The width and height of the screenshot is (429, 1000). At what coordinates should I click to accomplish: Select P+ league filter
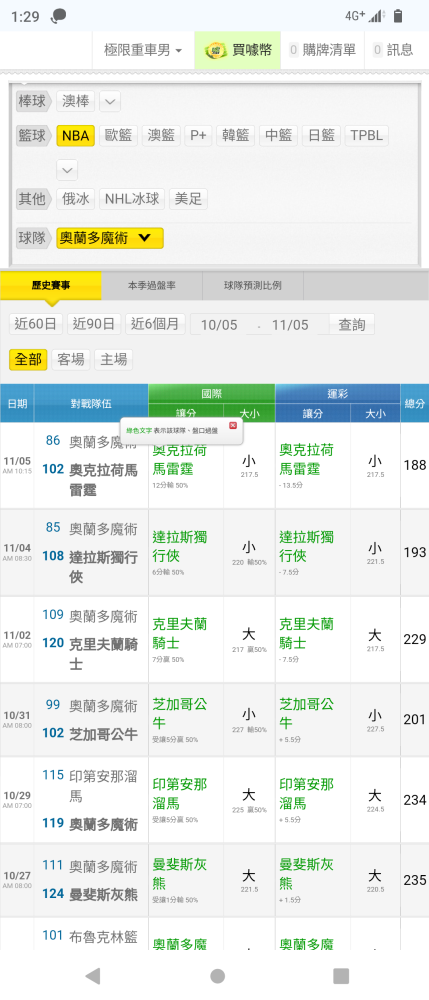(198, 135)
